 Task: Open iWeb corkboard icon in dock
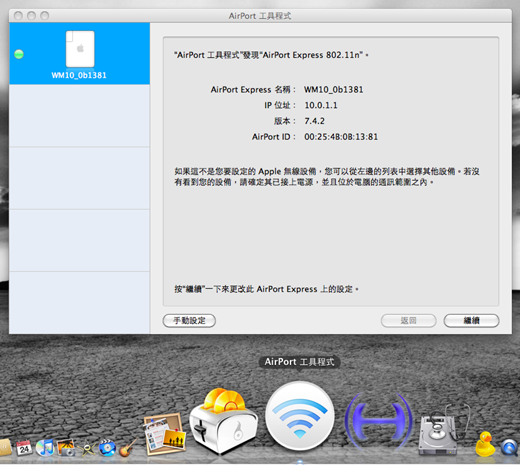click(165, 434)
